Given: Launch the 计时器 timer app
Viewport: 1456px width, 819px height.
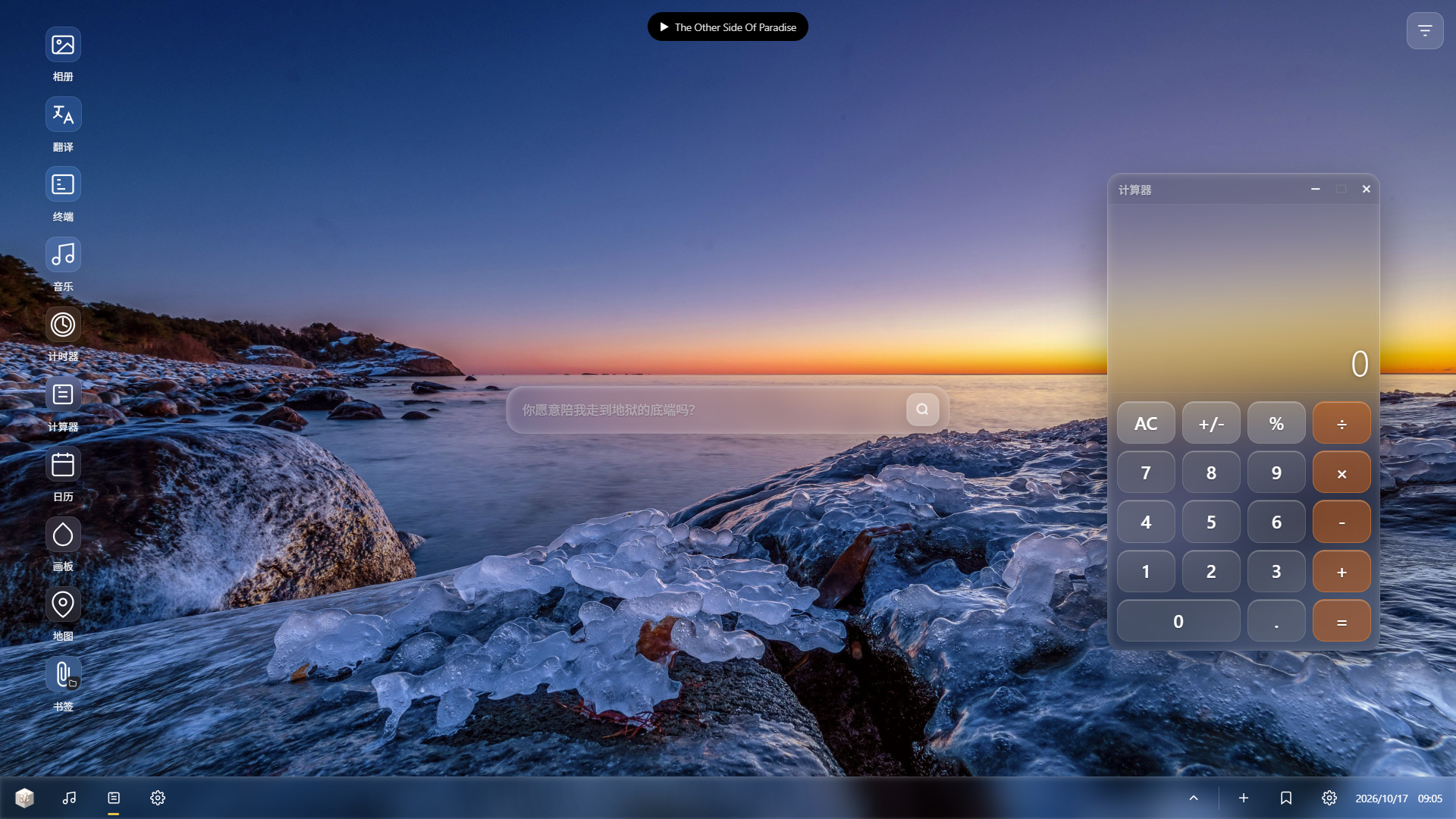Looking at the screenshot, I should point(63,325).
